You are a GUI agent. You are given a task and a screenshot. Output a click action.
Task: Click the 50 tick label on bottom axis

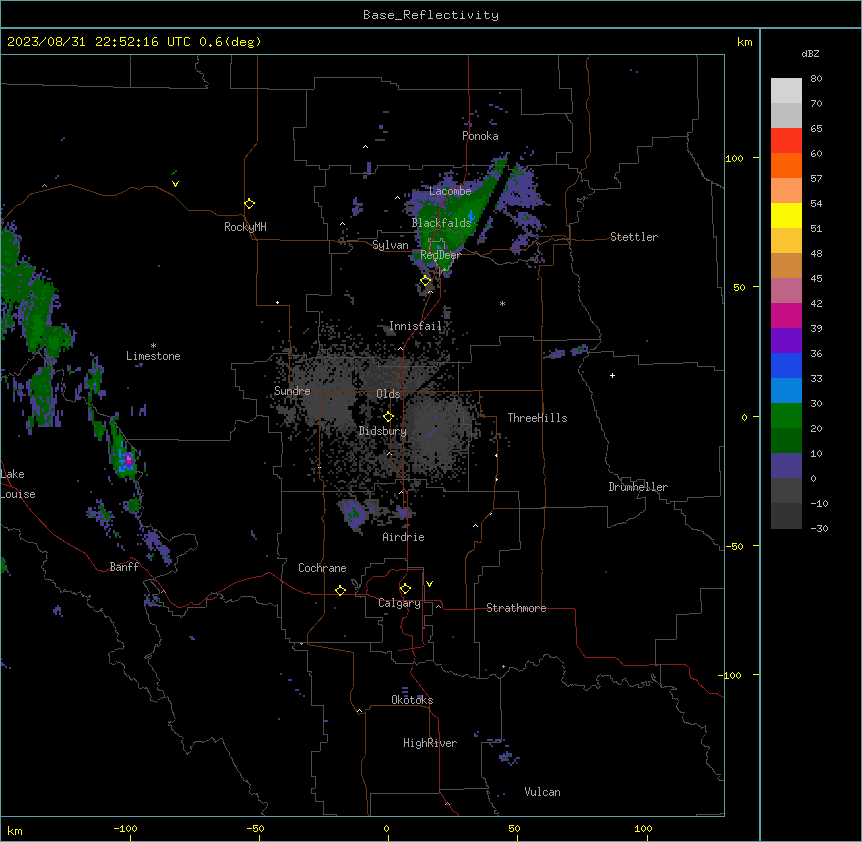514,828
